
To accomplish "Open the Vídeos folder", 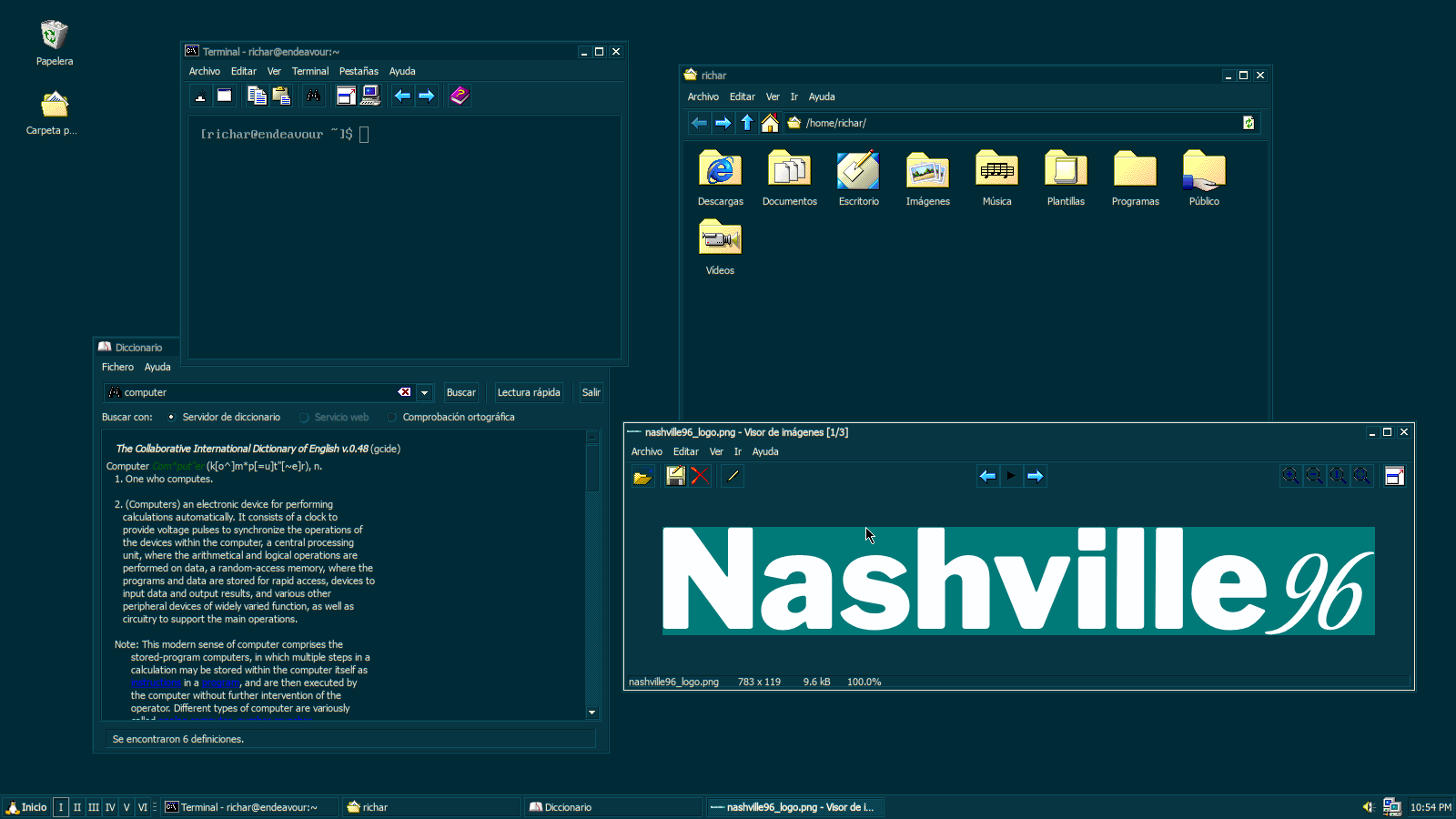I will point(720,248).
